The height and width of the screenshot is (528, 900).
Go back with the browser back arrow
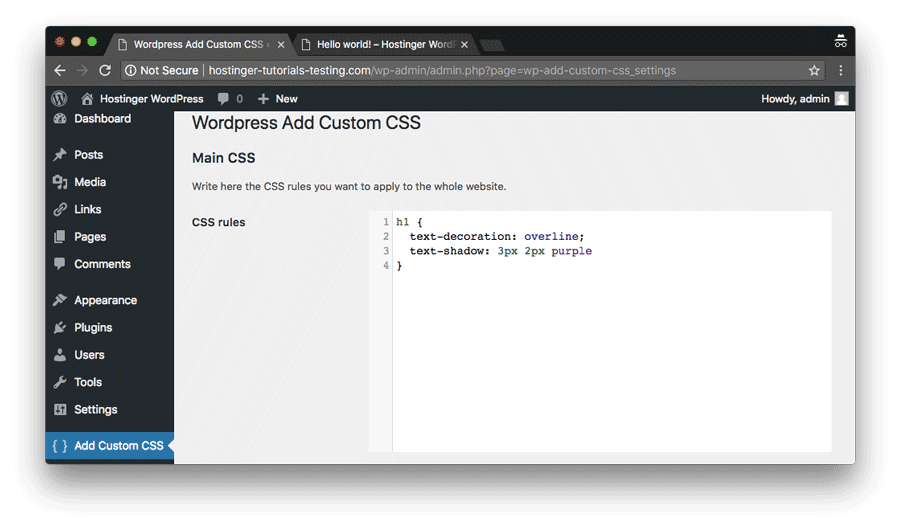tap(60, 71)
